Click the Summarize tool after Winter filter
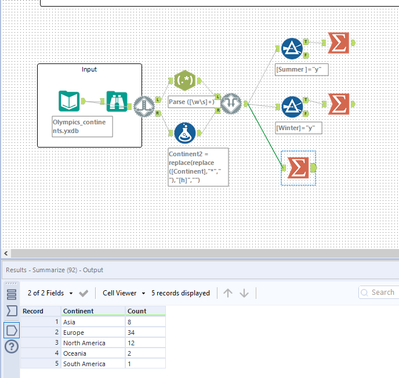Image resolution: width=399 pixels, height=378 pixels. (338, 104)
